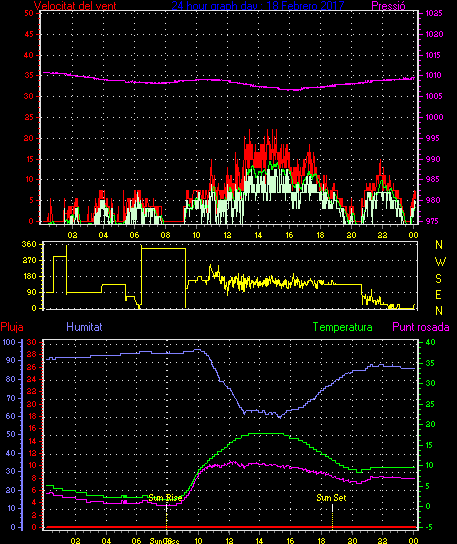
Task: Click wind chart time axis label 08
Action: [165, 235]
